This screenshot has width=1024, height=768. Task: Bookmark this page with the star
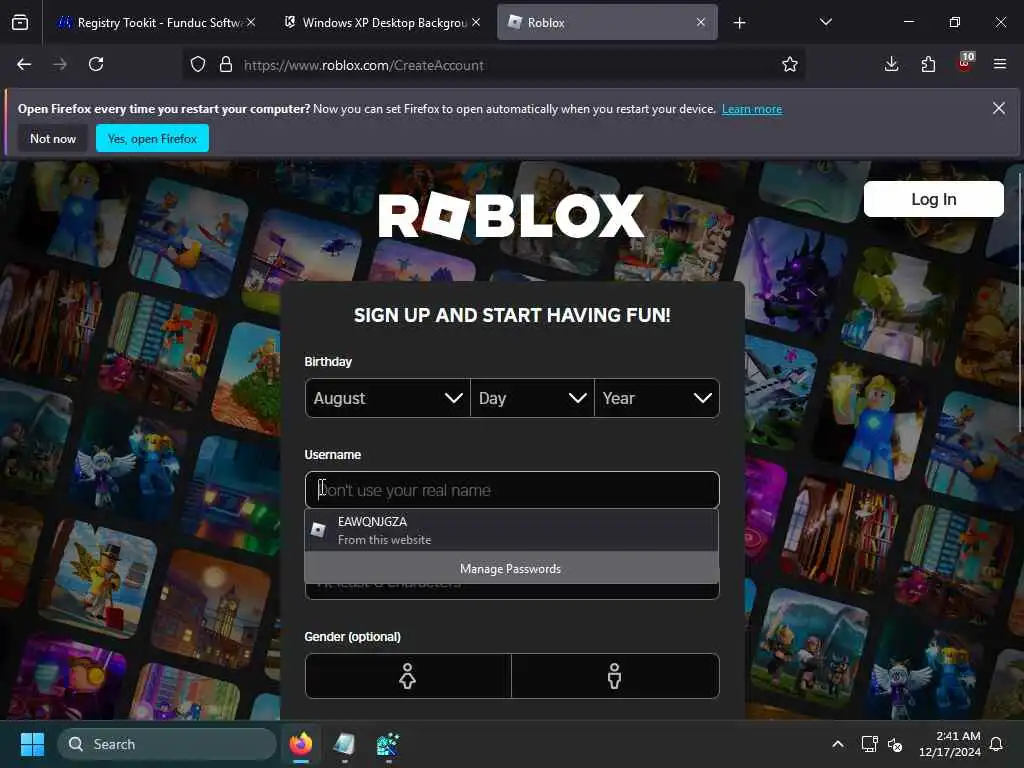(x=790, y=65)
